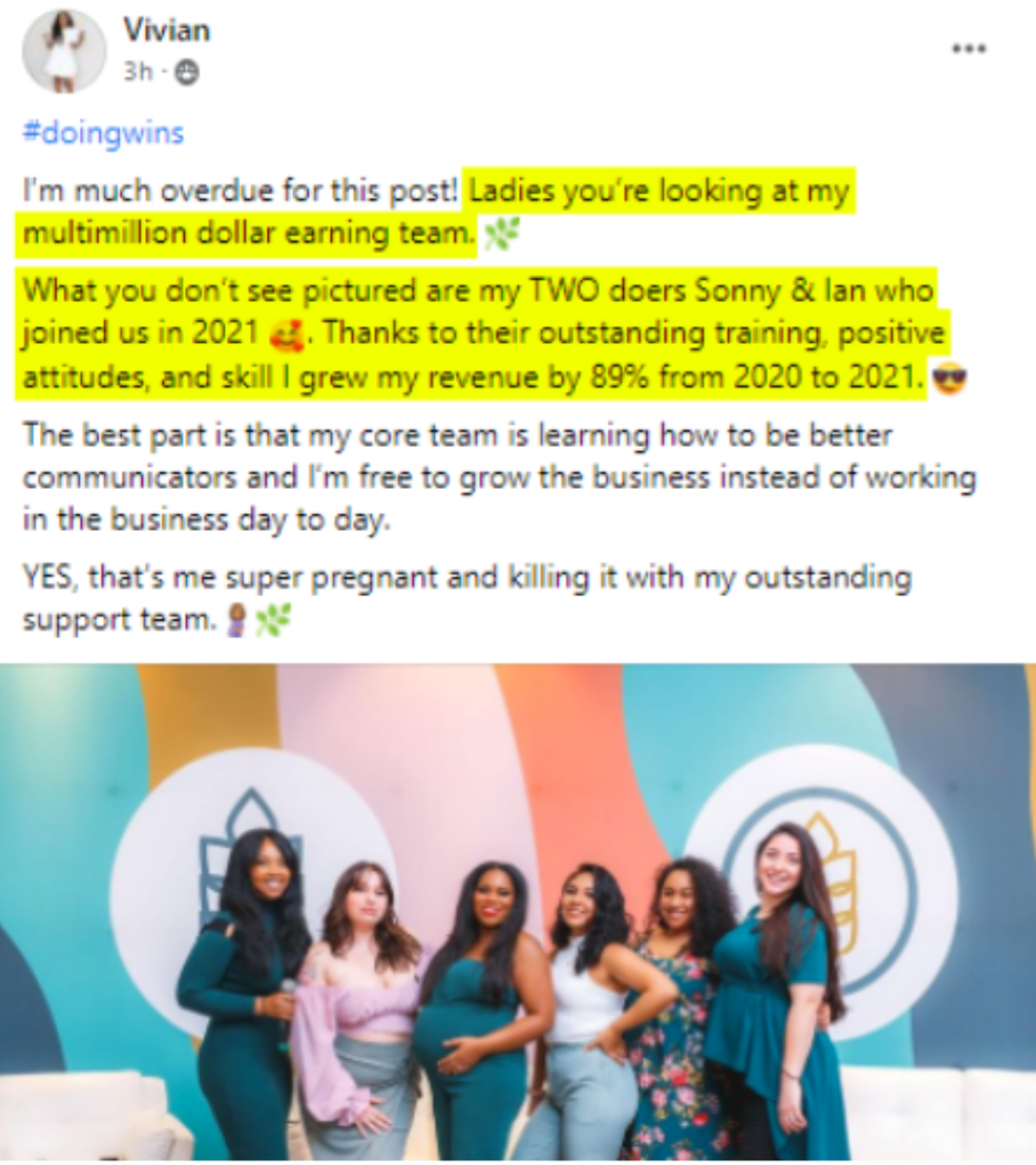
Task: Click the pregnant woman emoji after "support team."
Action: [x=237, y=621]
